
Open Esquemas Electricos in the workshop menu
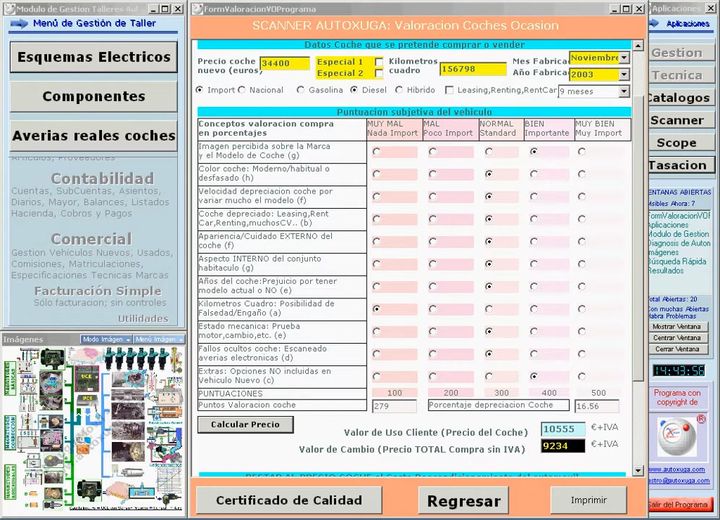click(x=94, y=57)
